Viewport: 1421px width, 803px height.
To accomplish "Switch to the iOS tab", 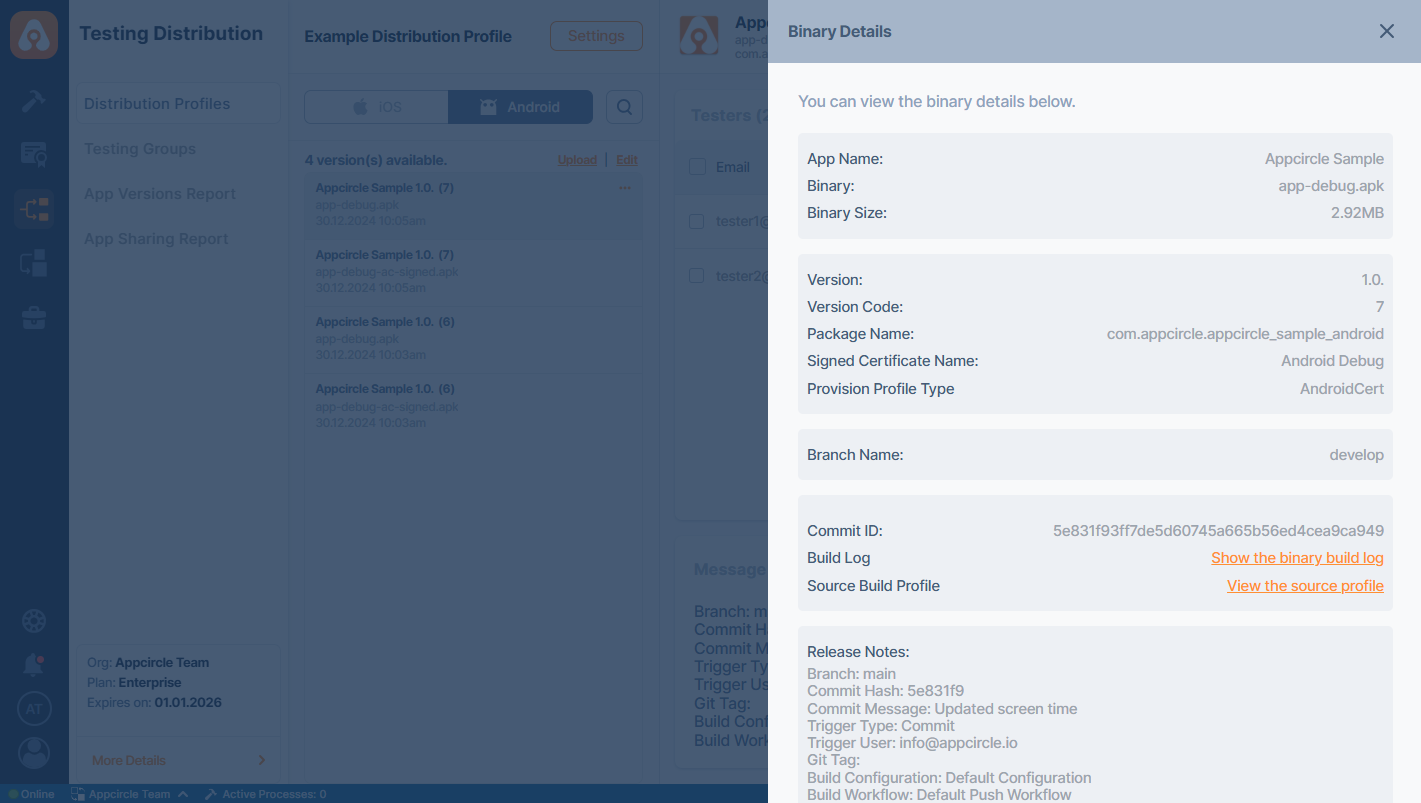I will click(376, 107).
